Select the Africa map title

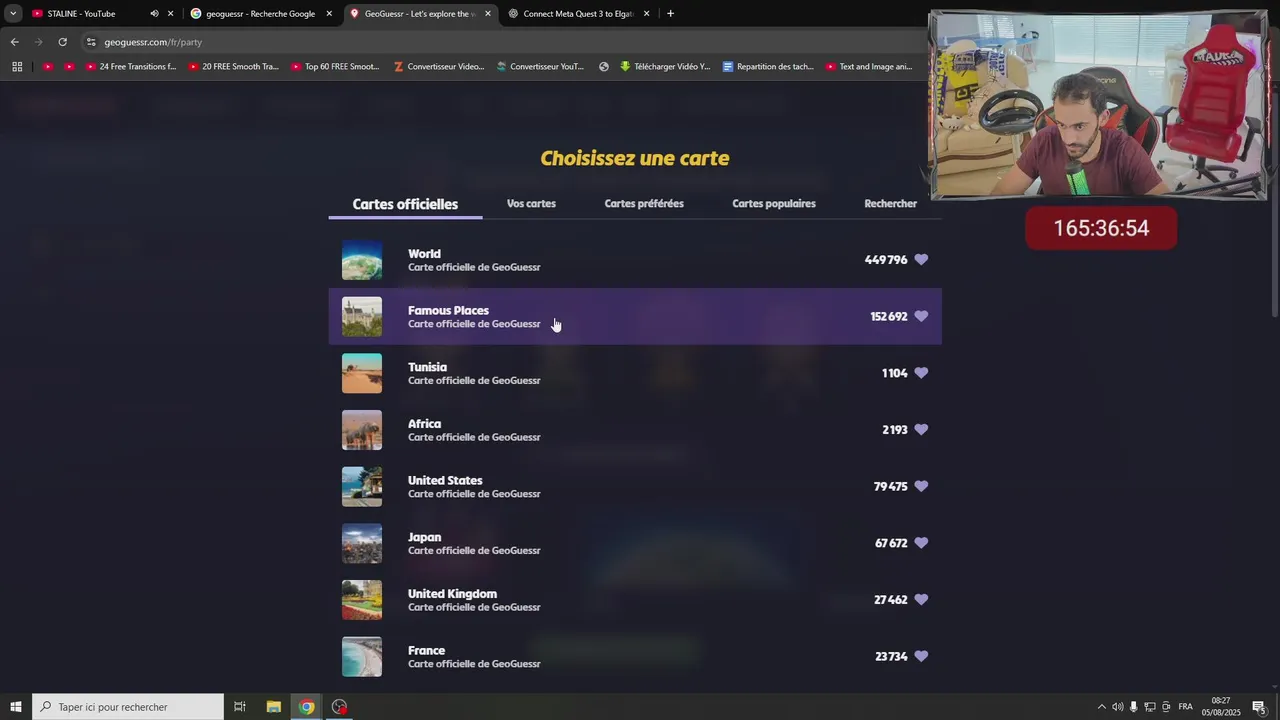(424, 424)
